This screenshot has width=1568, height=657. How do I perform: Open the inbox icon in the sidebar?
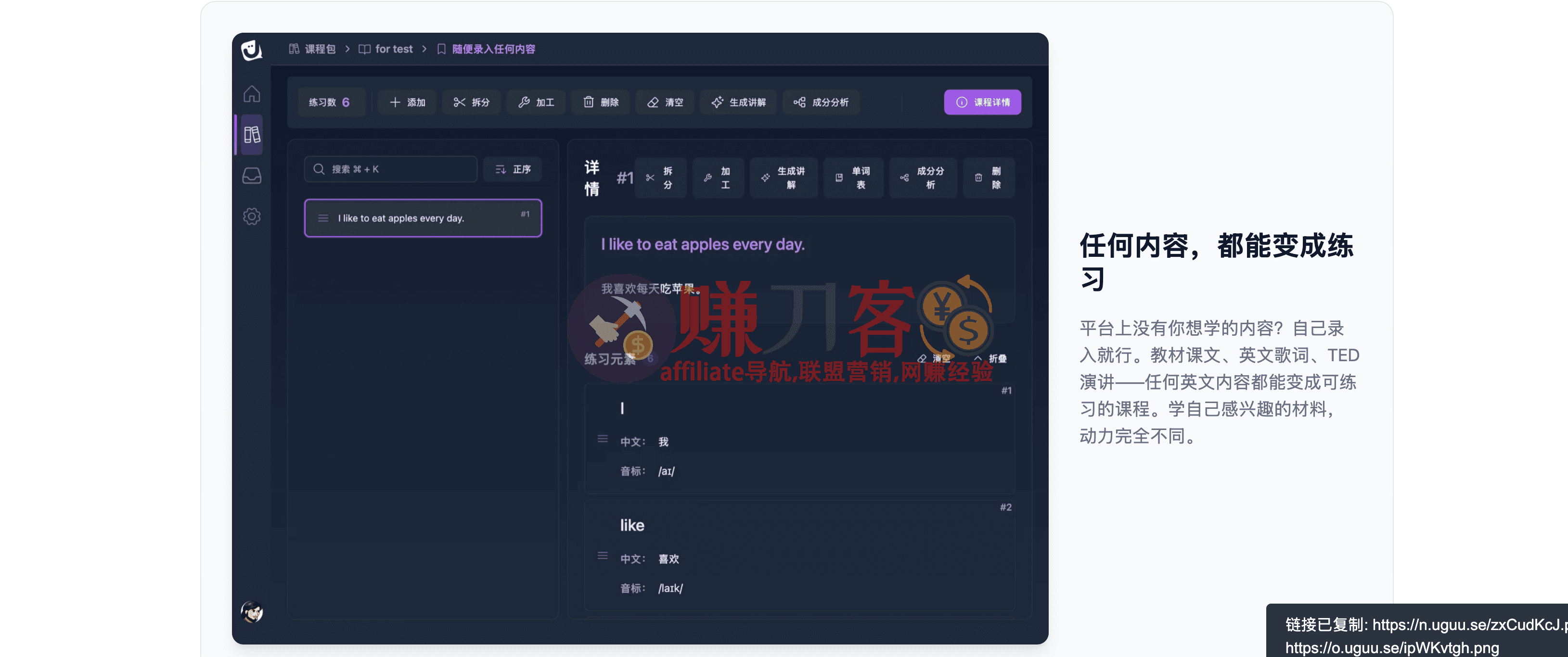pos(251,176)
